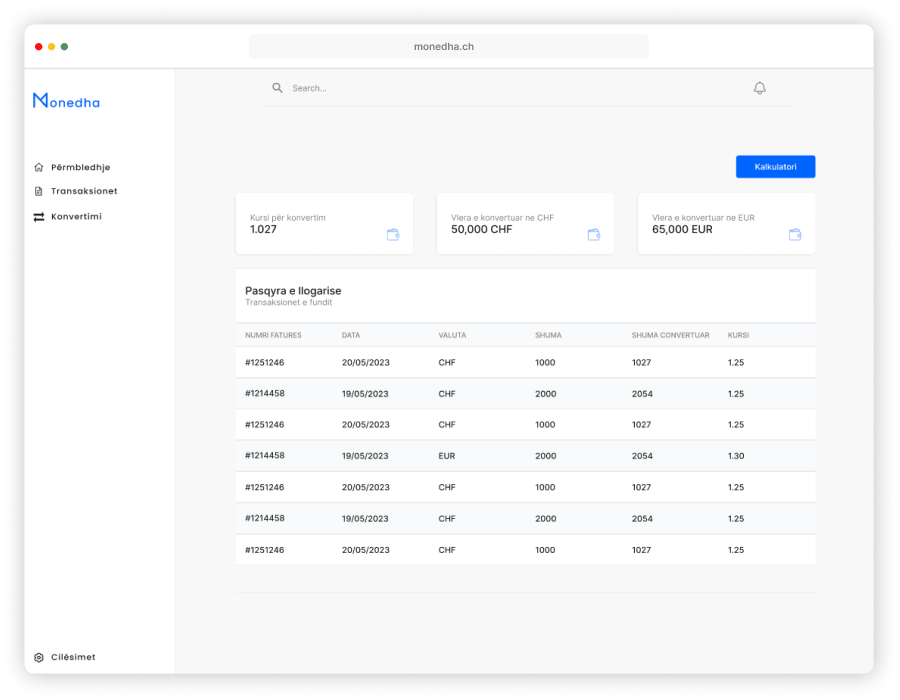This screenshot has height=700, width=900.
Task: Click the Monedha logo
Action: (x=66, y=101)
